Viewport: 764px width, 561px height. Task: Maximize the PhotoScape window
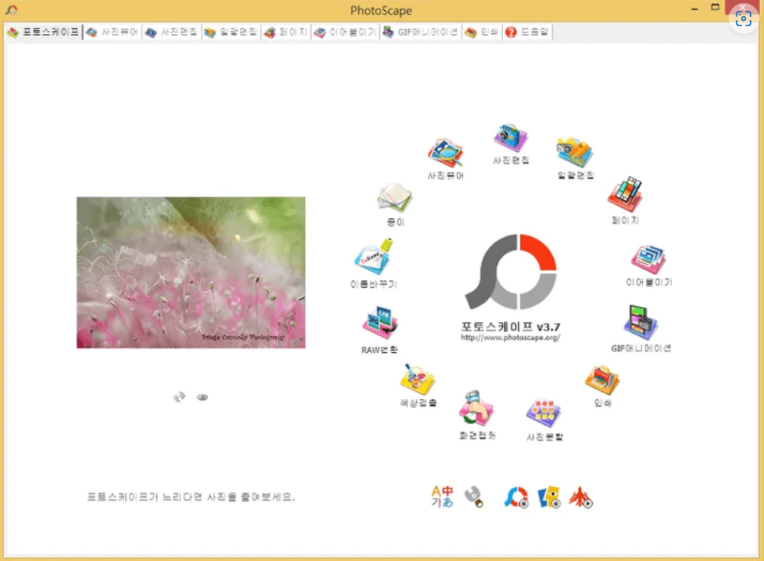(715, 7)
